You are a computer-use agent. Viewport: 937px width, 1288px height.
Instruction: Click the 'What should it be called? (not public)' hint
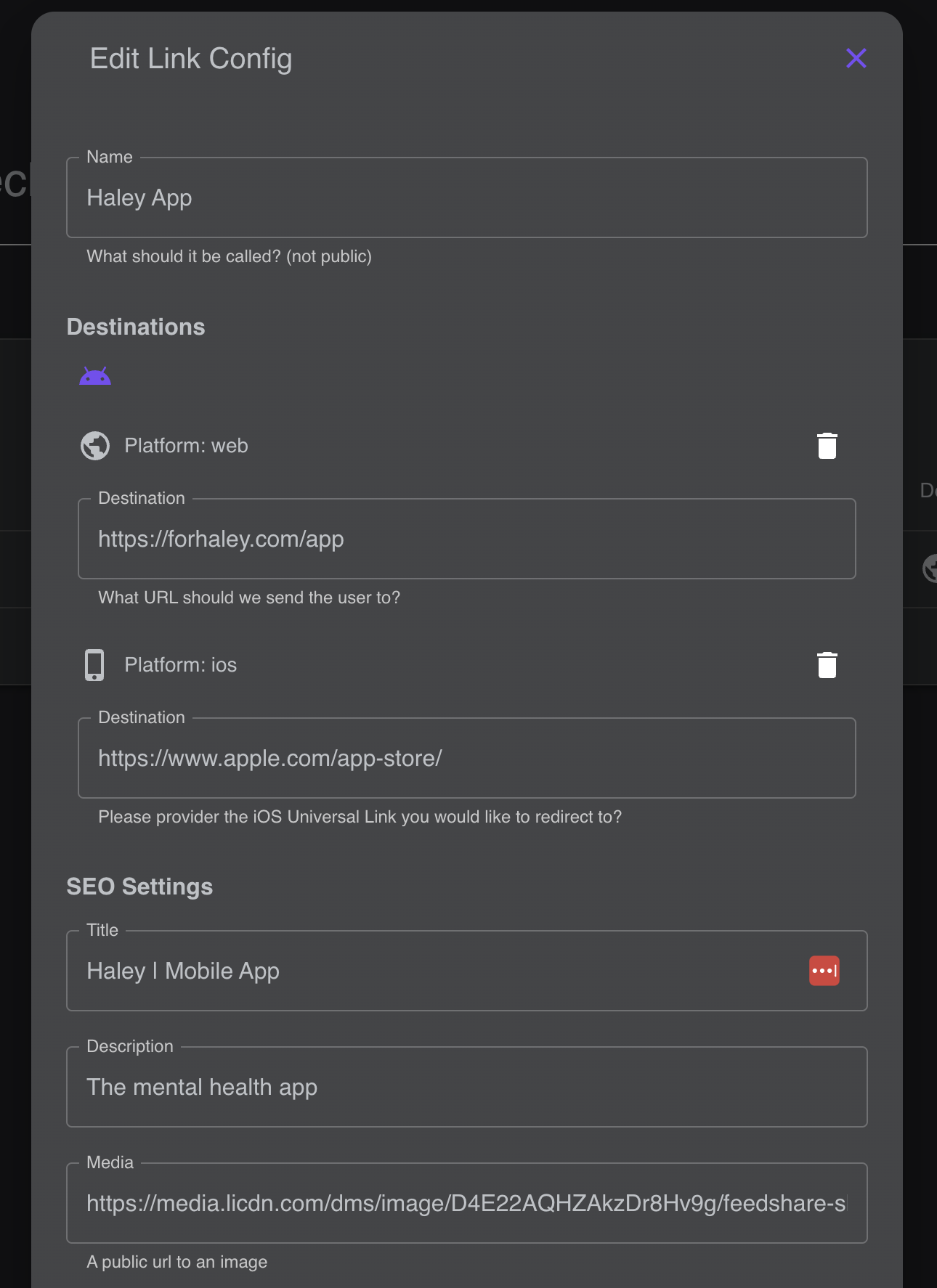[229, 256]
